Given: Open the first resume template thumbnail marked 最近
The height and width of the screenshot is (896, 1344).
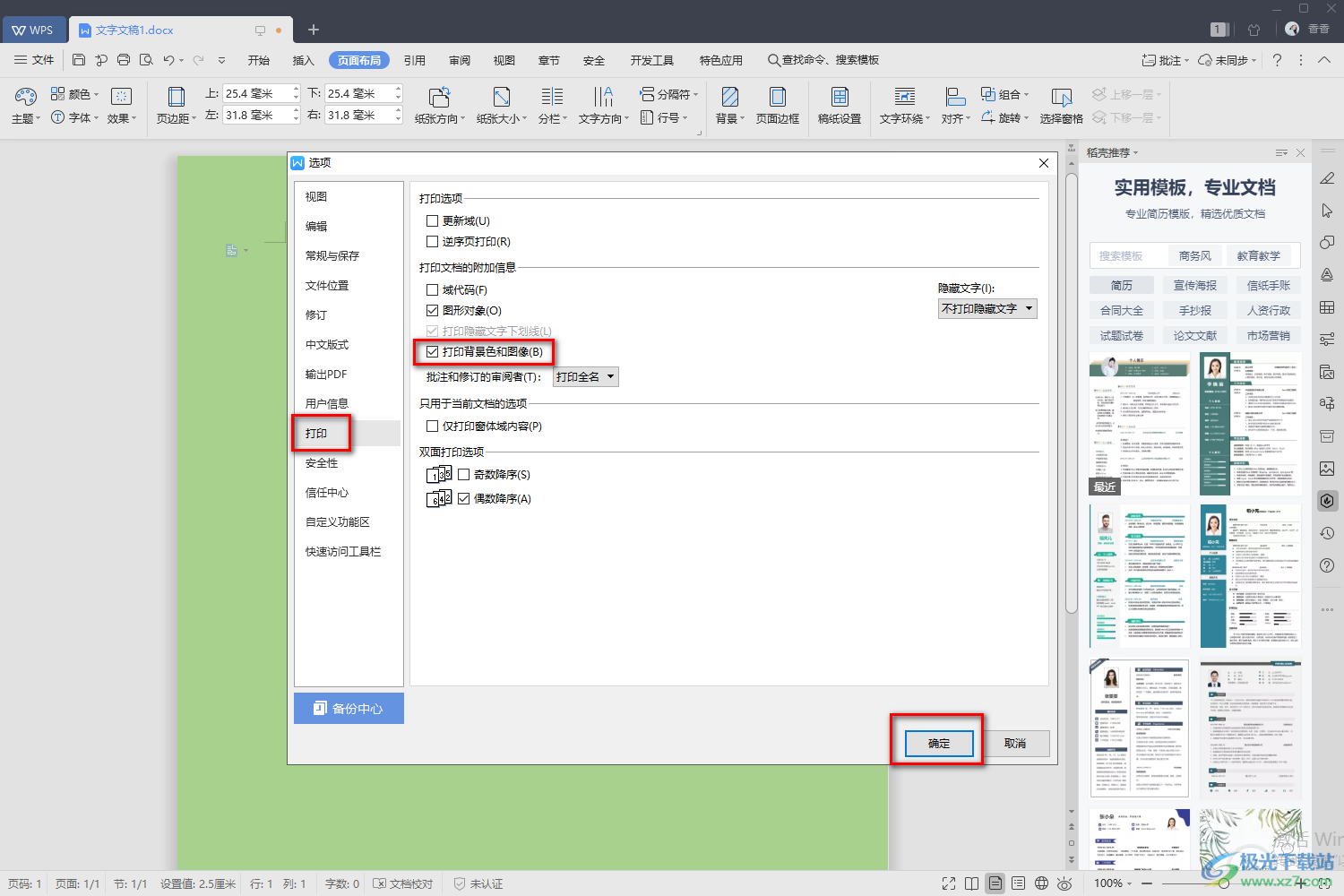Looking at the screenshot, I should coord(1140,423).
